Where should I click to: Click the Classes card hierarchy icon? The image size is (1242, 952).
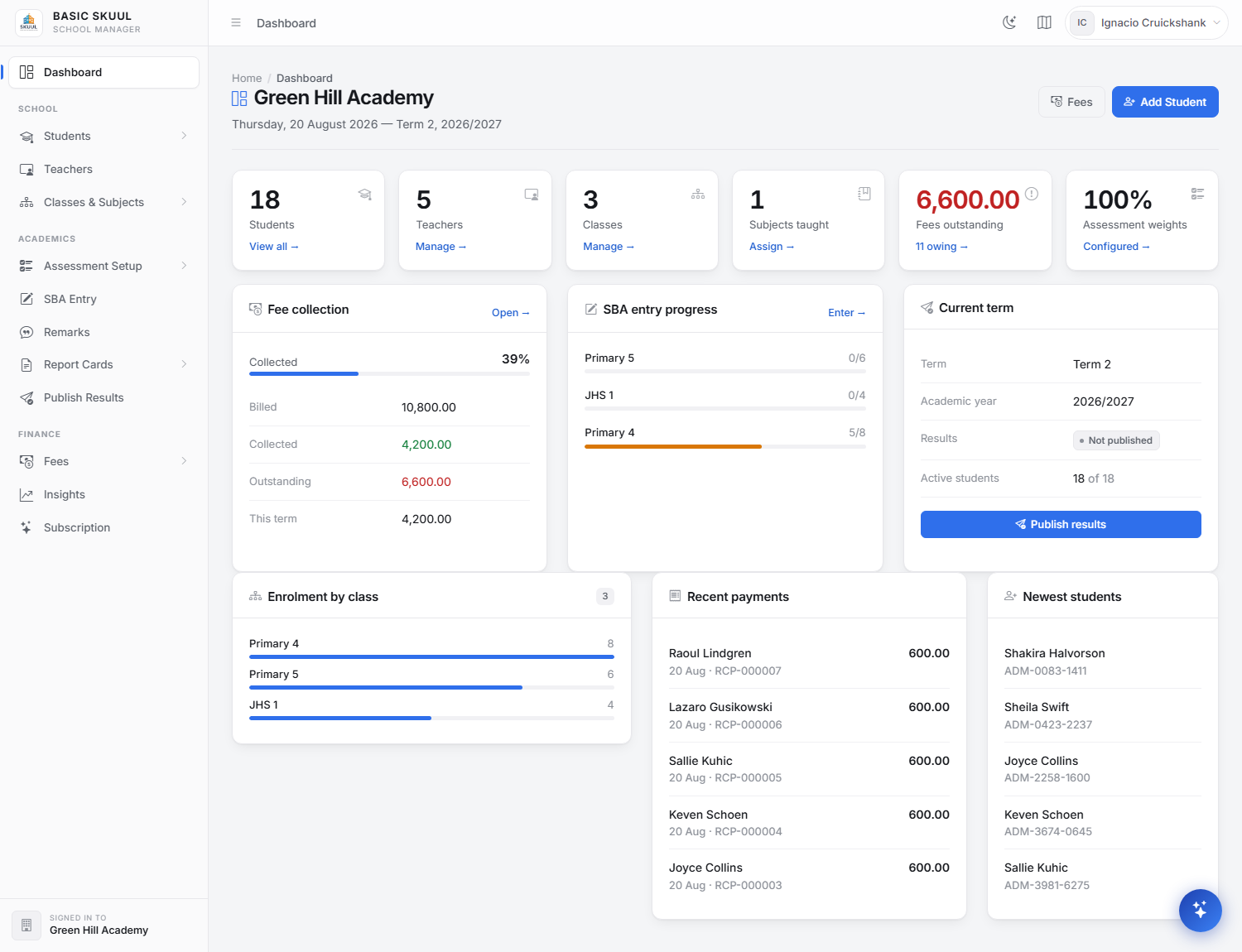tap(698, 194)
